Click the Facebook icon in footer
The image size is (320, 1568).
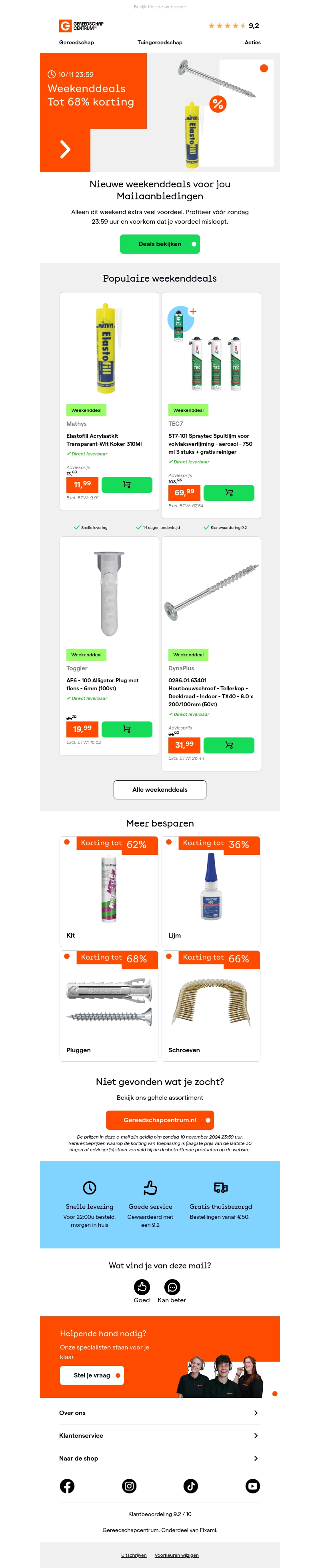[68, 1486]
